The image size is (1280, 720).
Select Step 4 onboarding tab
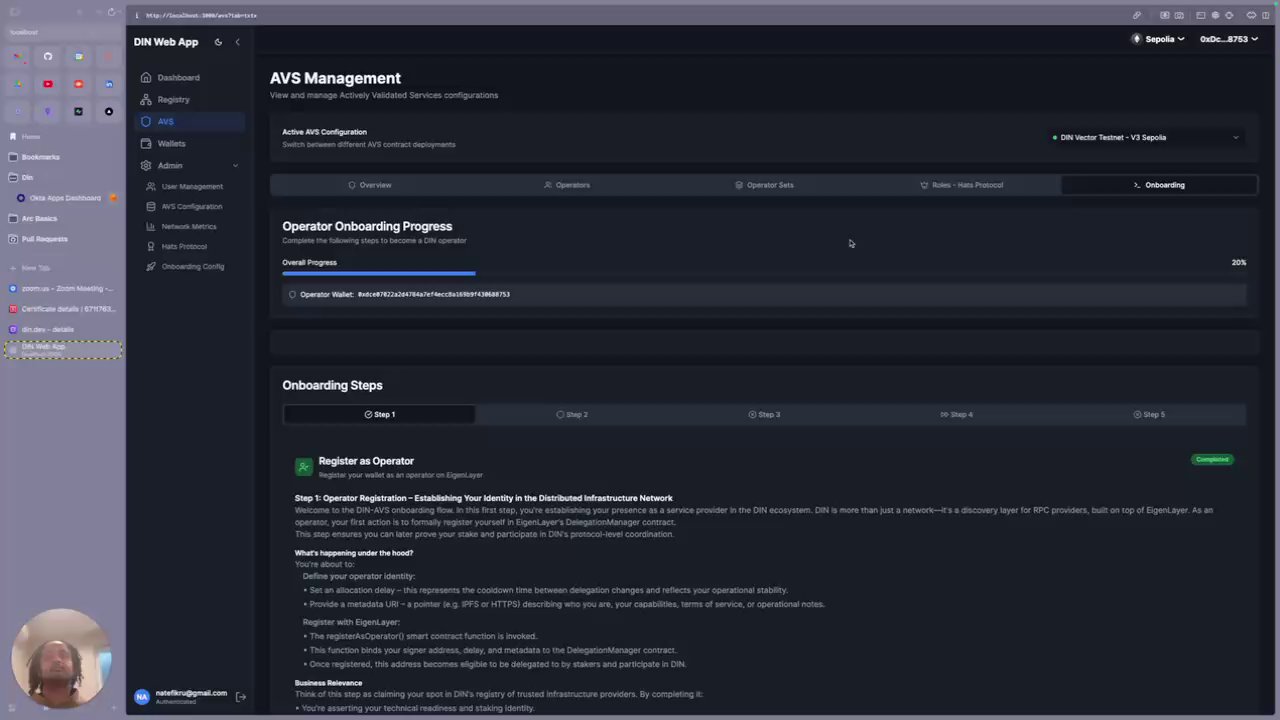point(957,414)
